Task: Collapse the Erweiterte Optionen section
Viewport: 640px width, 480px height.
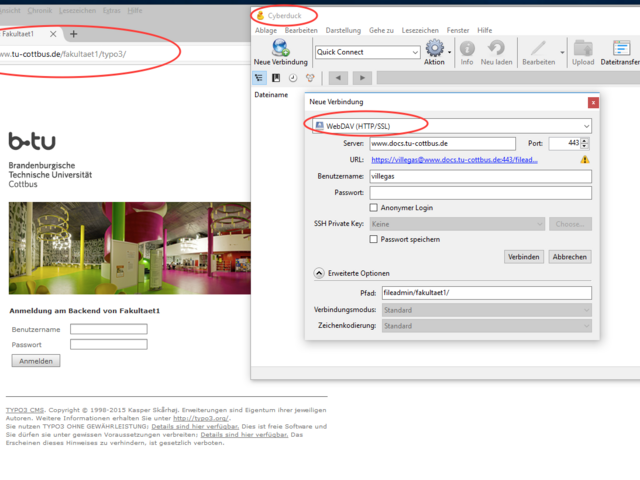Action: (319, 273)
